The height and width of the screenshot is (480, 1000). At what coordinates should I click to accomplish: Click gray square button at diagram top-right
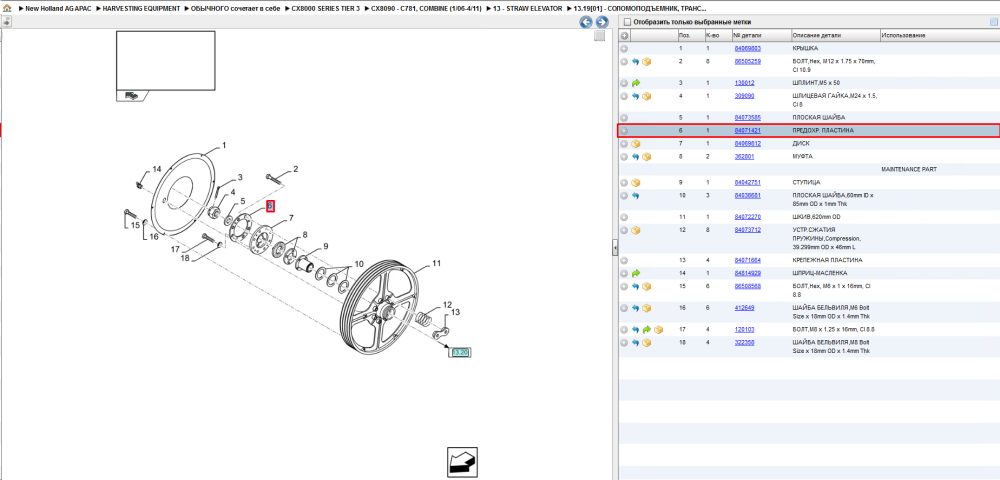click(x=599, y=36)
